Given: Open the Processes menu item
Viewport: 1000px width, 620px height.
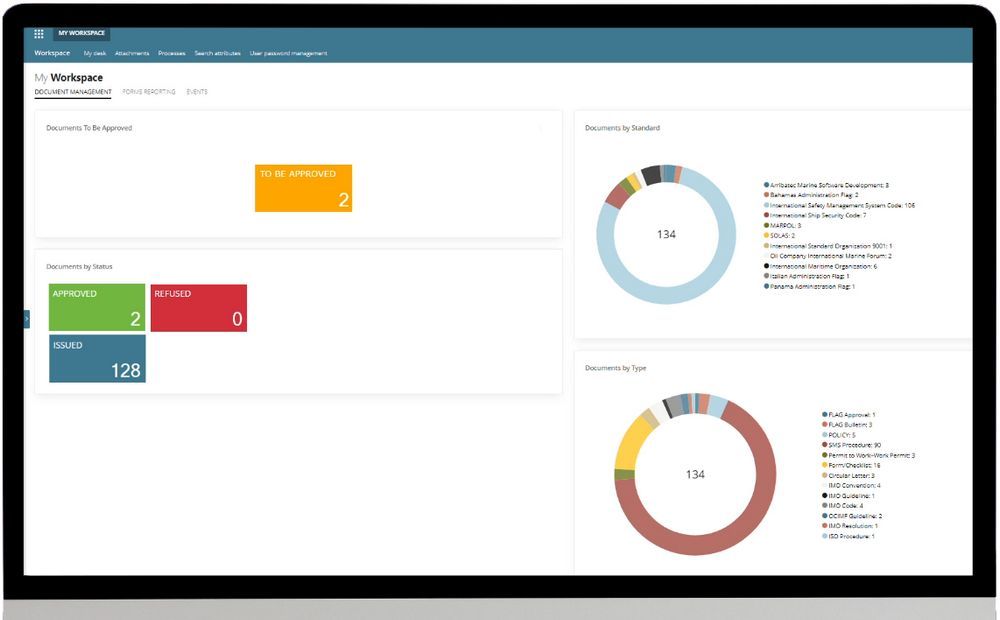Looking at the screenshot, I should pyautogui.click(x=172, y=53).
